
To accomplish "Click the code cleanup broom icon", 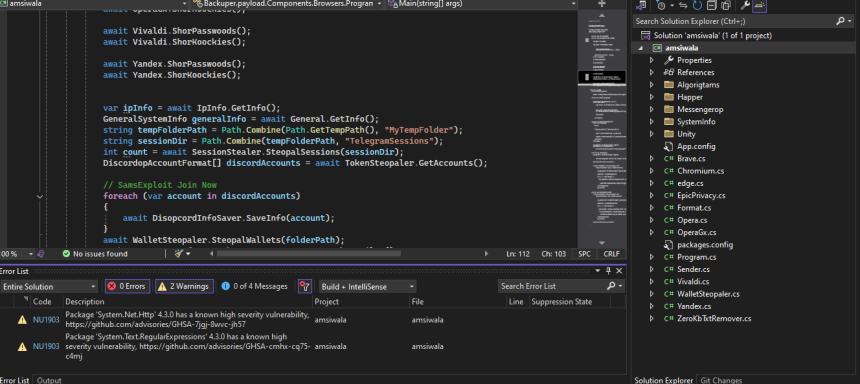I will pyautogui.click(x=179, y=254).
